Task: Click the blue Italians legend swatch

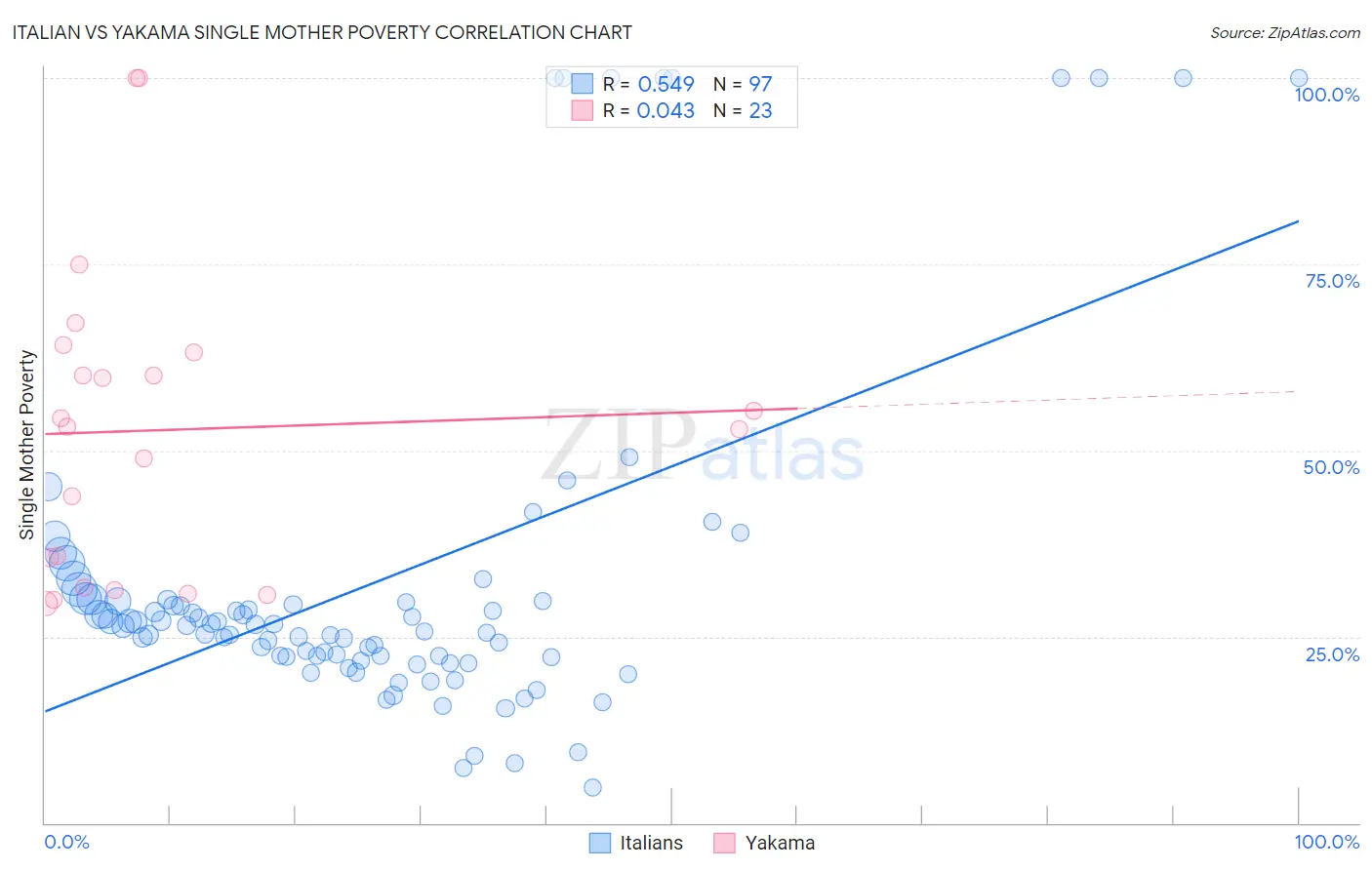Action: click(600, 843)
